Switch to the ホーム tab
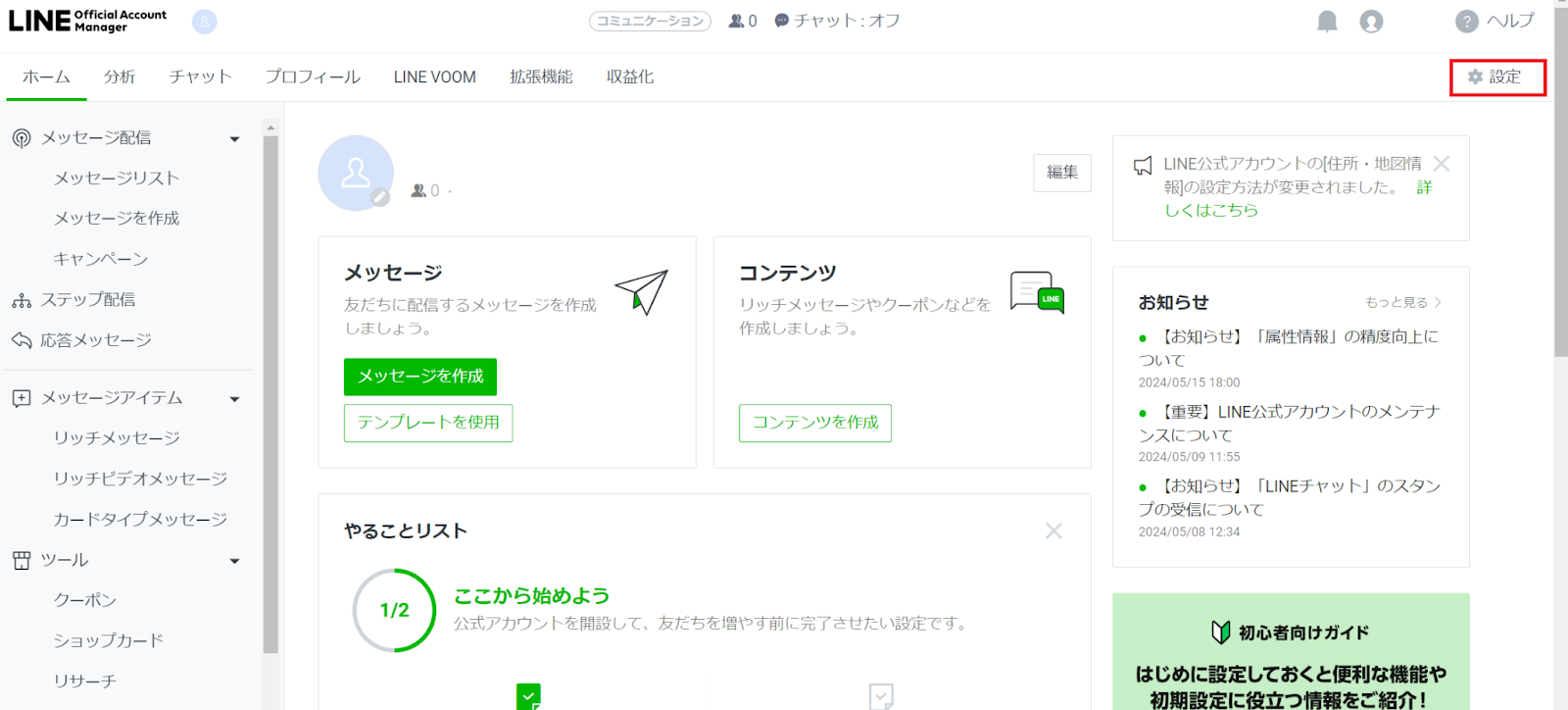The height and width of the screenshot is (710, 1568). pos(46,76)
